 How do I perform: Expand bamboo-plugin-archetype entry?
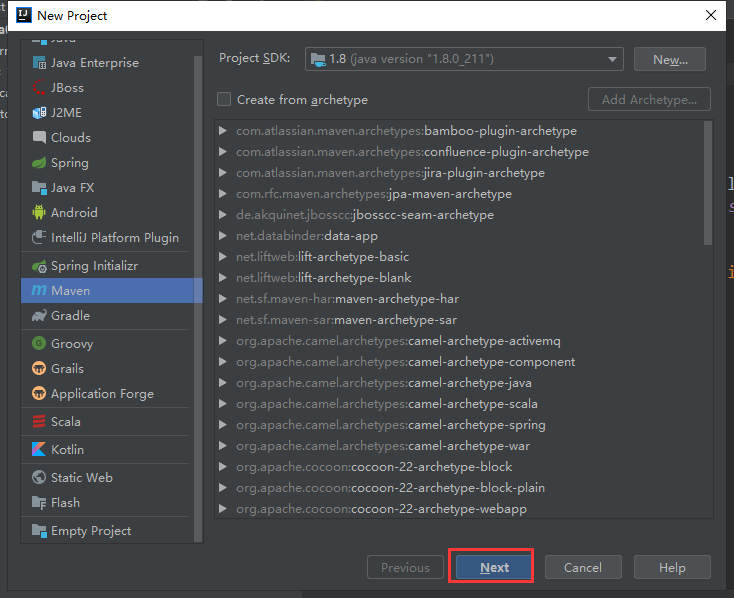tap(223, 131)
